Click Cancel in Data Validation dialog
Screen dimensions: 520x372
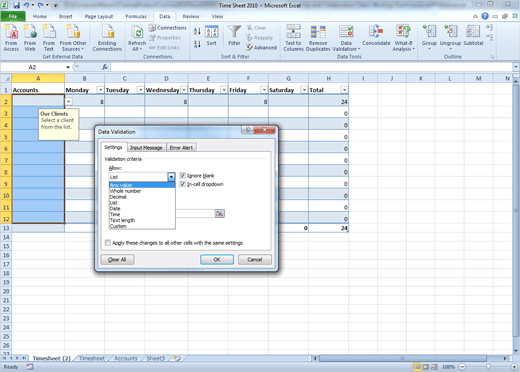click(255, 259)
